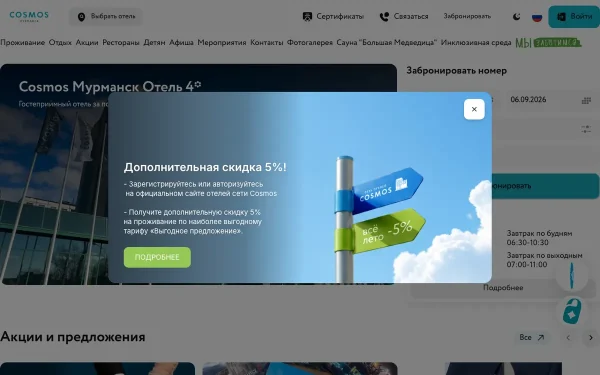Click Завтрак по будням 06:30-10:30 text
This screenshot has height=375, width=600.
tap(539, 238)
